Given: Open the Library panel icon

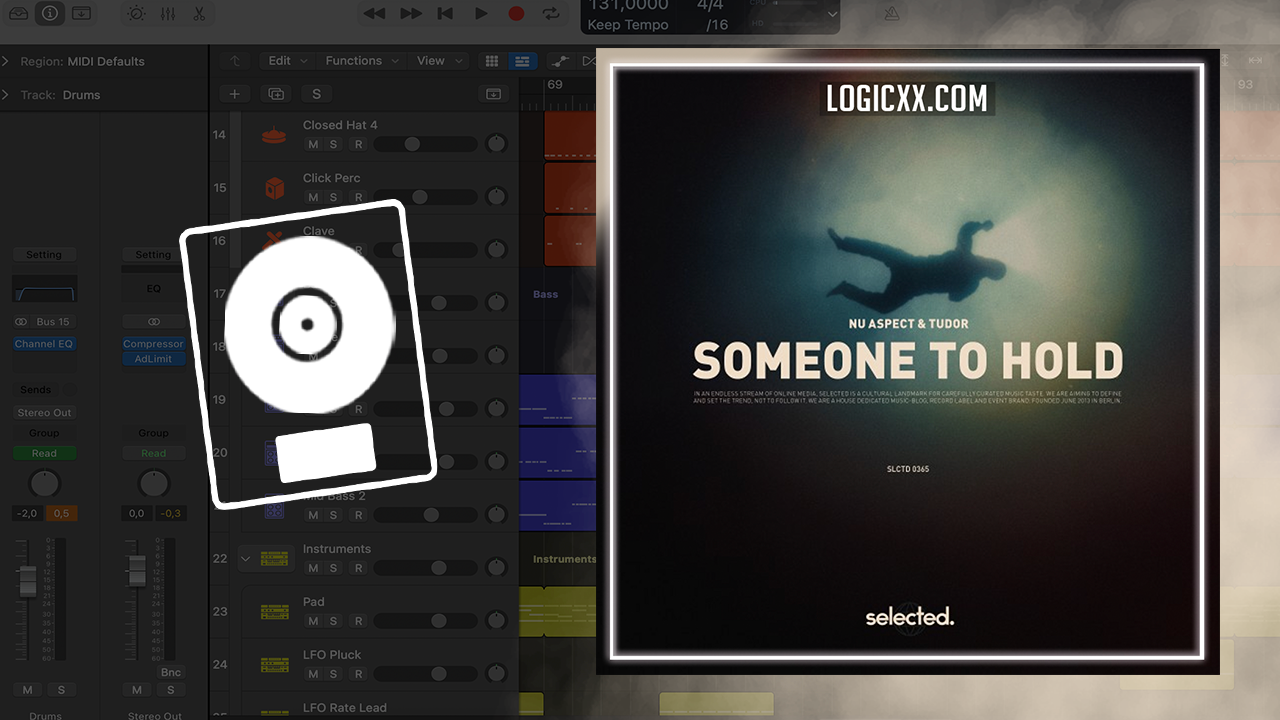Looking at the screenshot, I should point(19,13).
